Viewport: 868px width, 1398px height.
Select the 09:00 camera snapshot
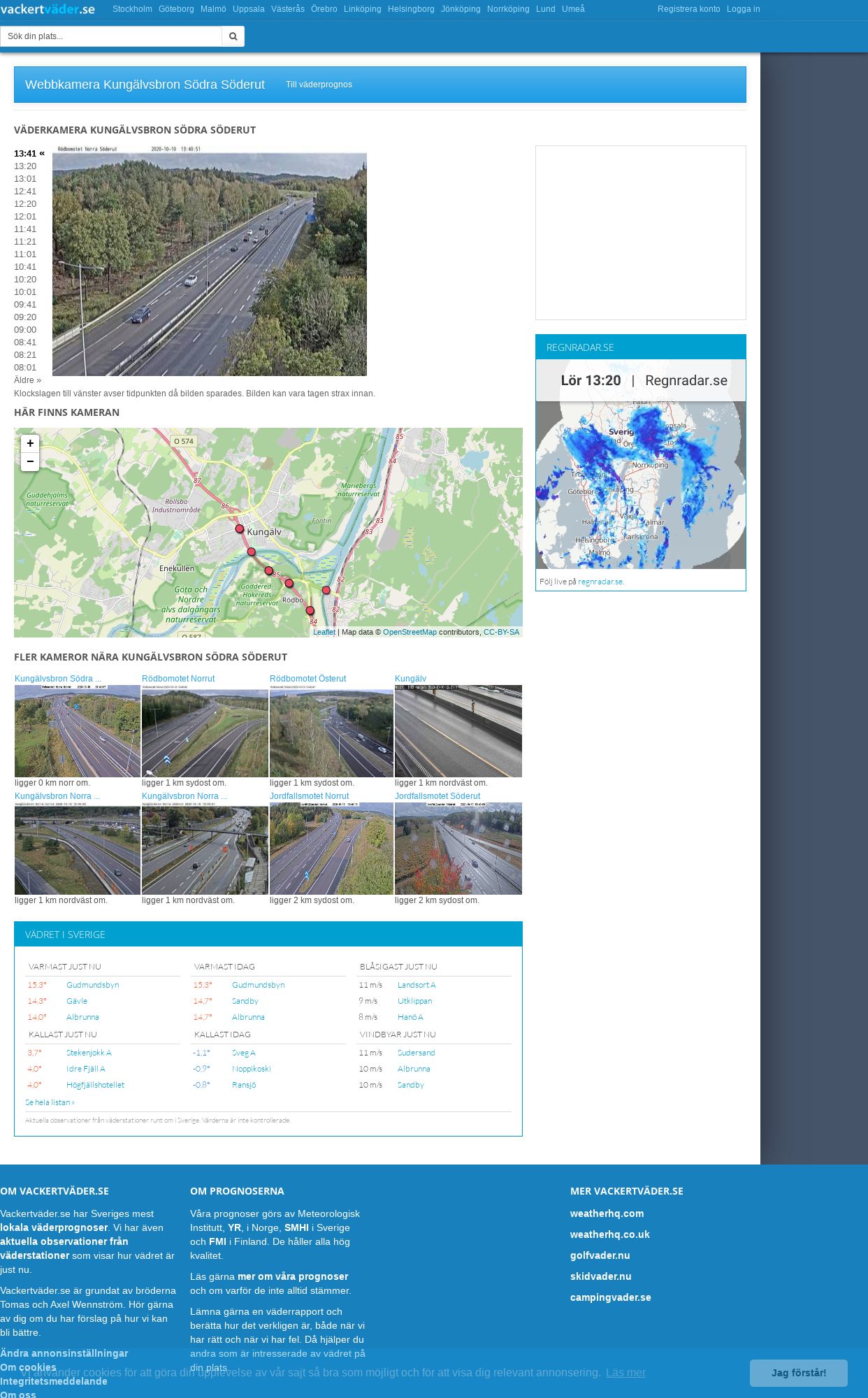(25, 330)
